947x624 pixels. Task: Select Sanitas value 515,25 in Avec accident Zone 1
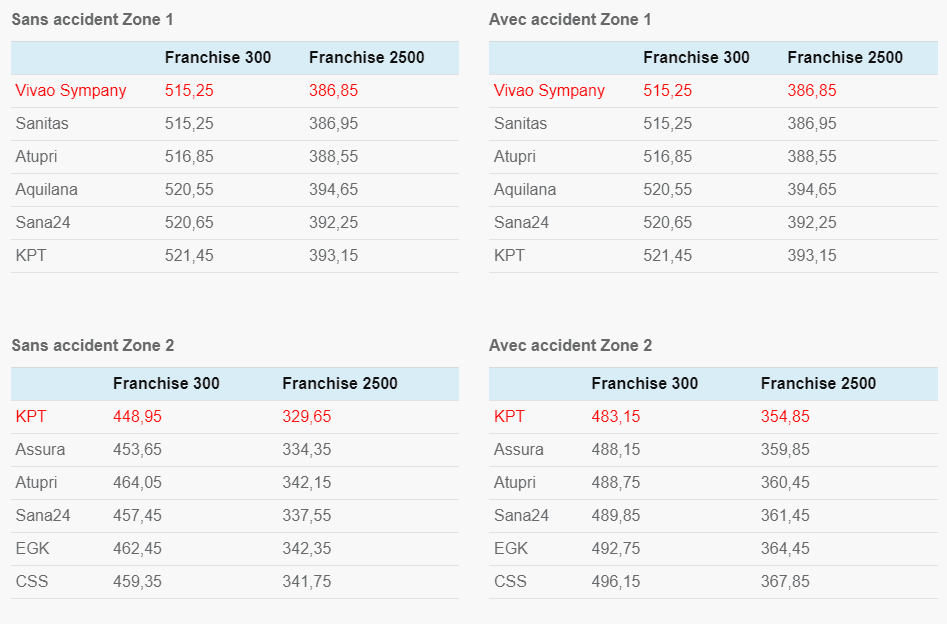coord(667,123)
